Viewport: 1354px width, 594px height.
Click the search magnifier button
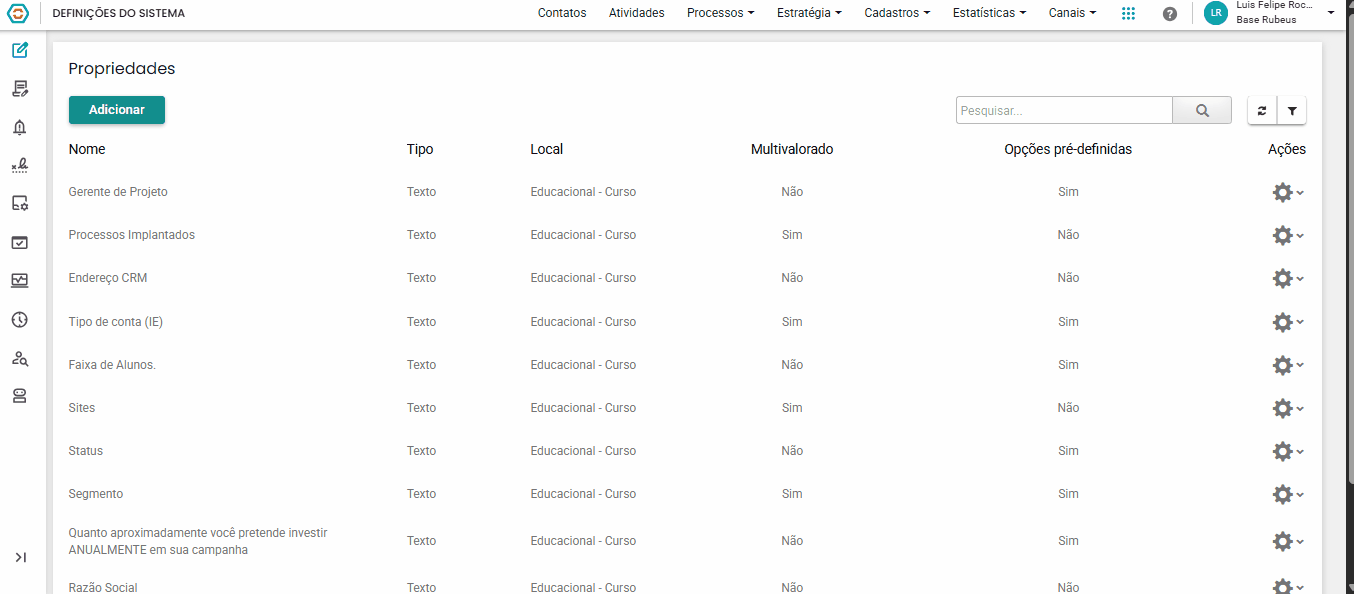1202,111
